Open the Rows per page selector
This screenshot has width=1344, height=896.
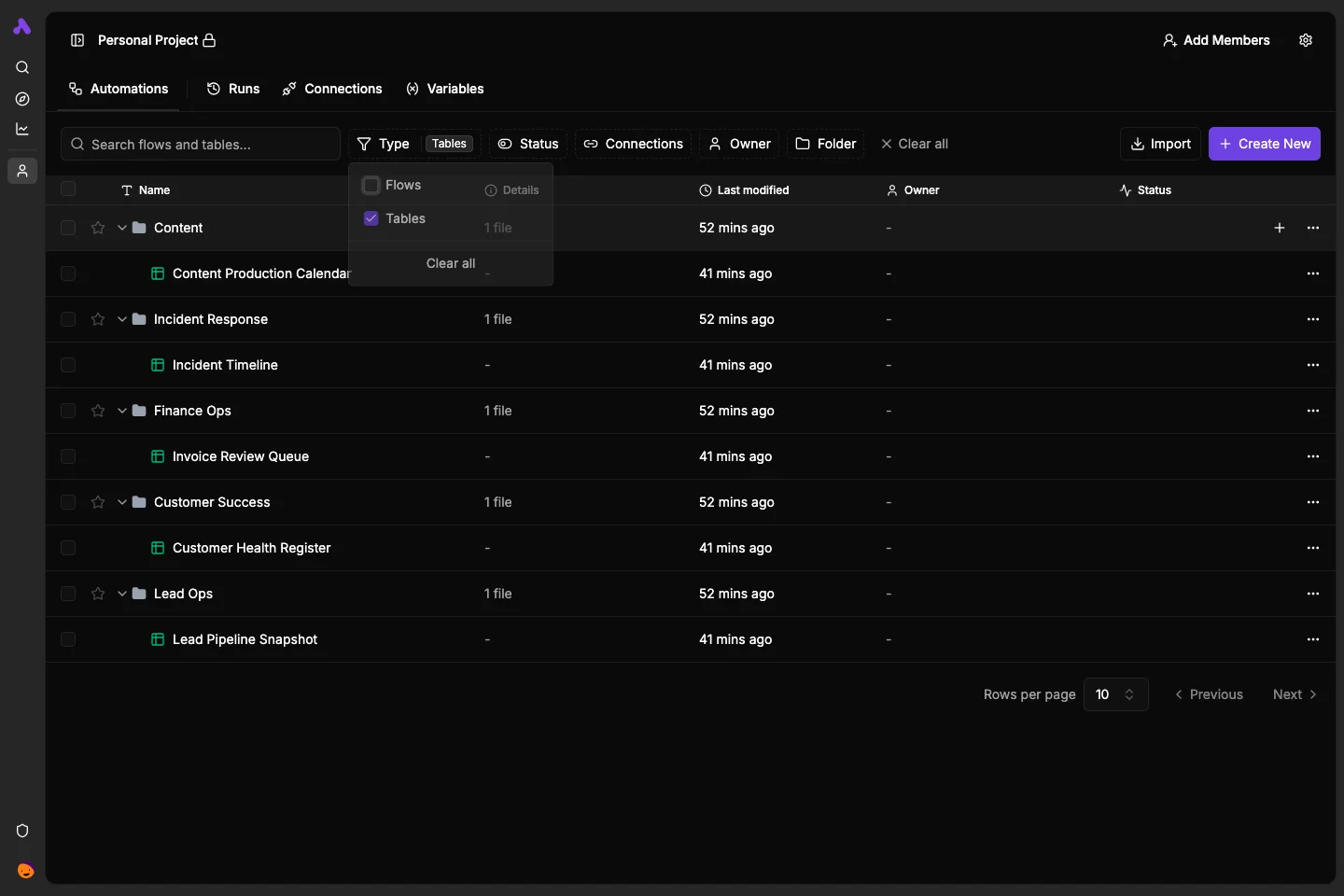(1115, 694)
